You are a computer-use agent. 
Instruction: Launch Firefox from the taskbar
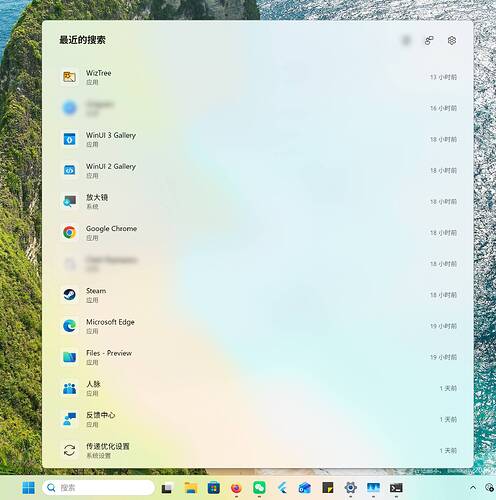(x=236, y=488)
